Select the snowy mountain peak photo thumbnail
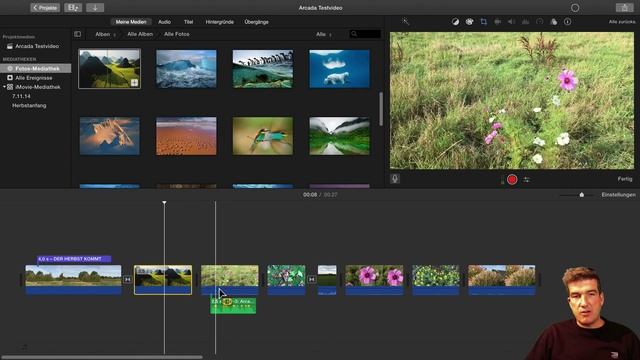 click(109, 136)
